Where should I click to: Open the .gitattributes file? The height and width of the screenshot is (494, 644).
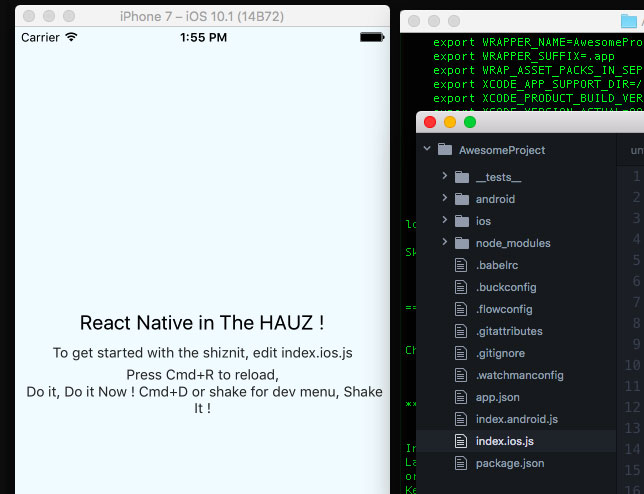pos(509,331)
